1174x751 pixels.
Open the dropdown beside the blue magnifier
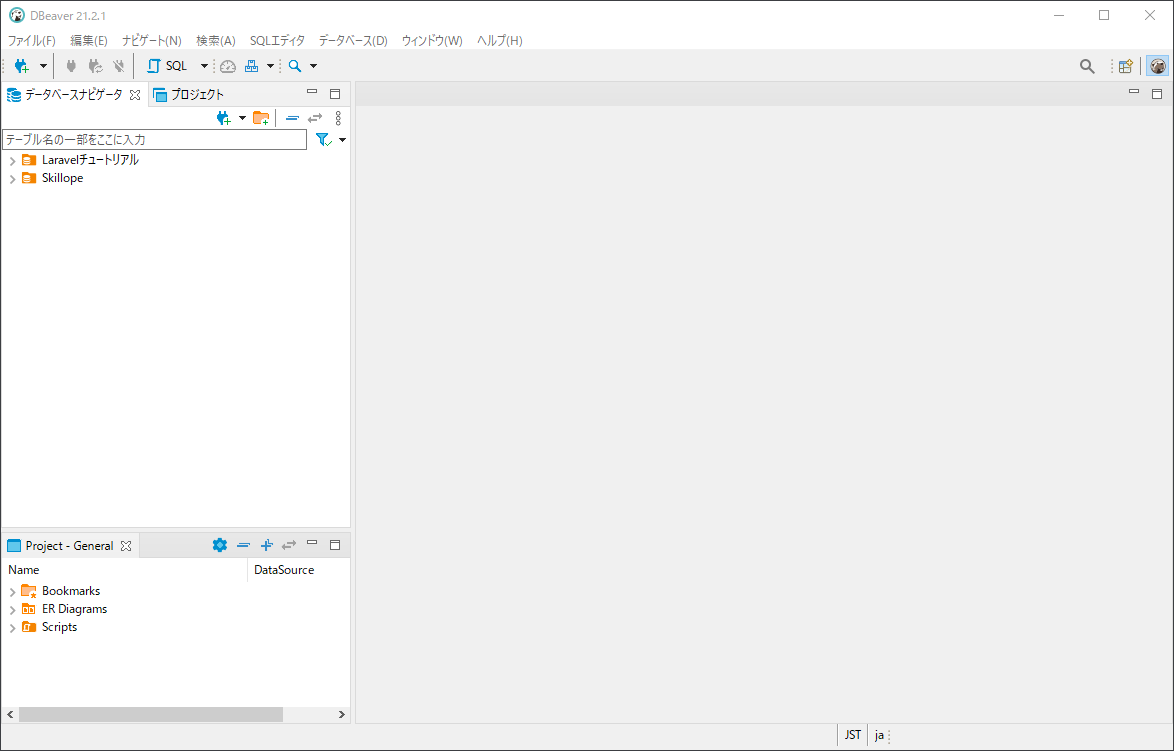(313, 66)
